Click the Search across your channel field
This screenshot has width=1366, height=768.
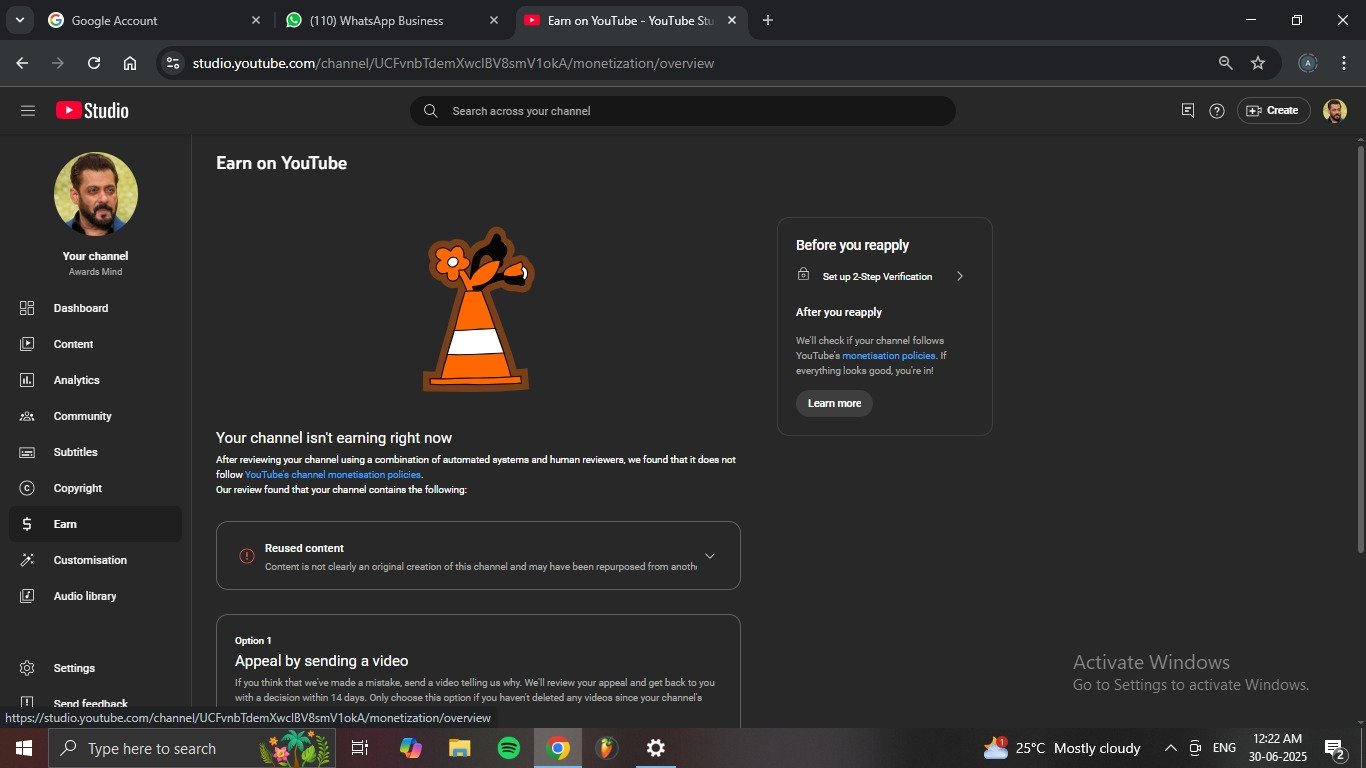(683, 111)
